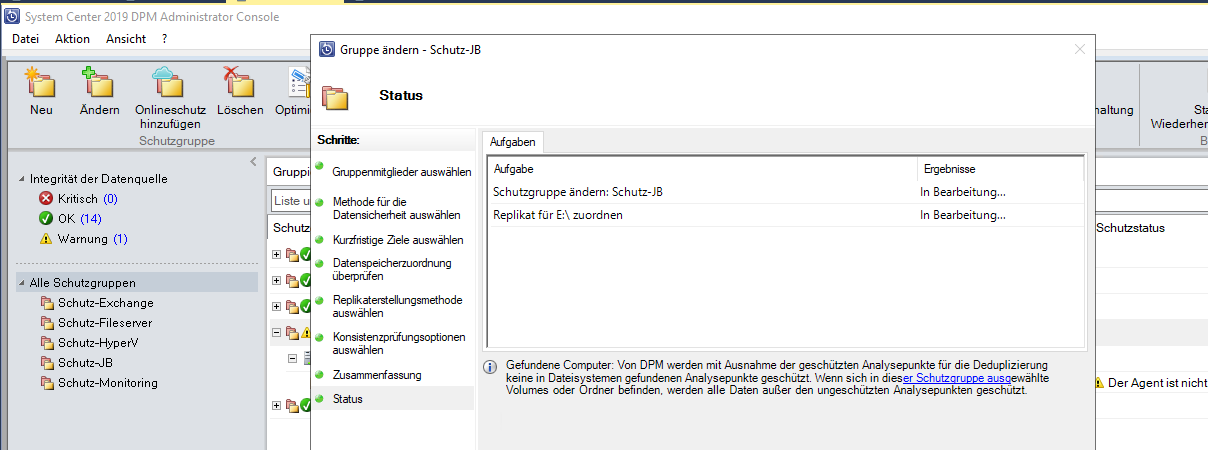
Task: Open the ? help menu
Action: (164, 39)
